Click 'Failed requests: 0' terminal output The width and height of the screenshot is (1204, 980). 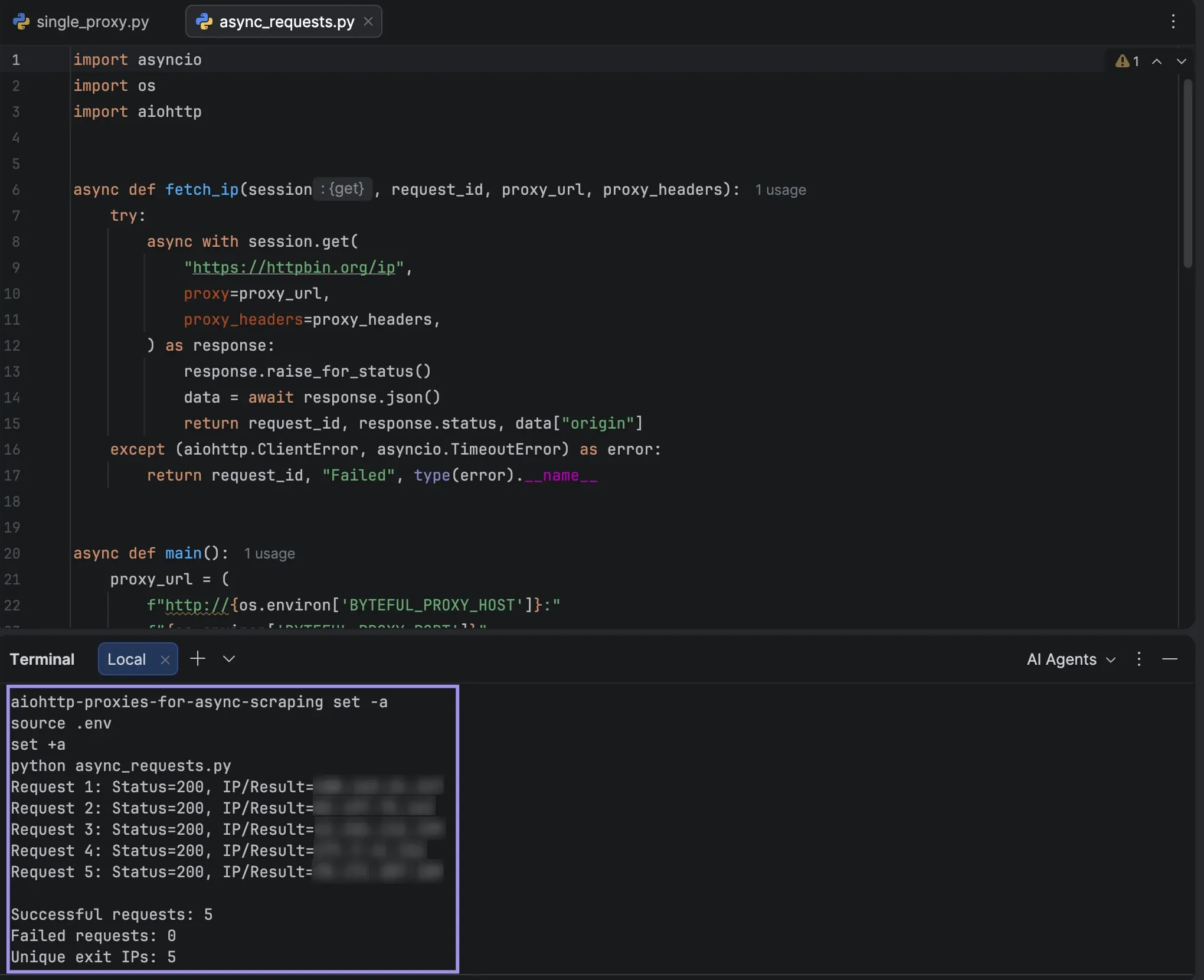click(x=93, y=936)
